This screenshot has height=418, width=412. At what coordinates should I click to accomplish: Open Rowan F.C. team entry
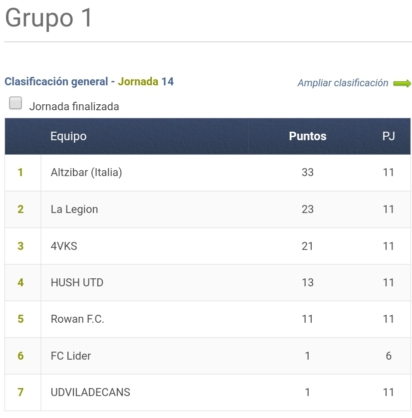tap(77, 319)
